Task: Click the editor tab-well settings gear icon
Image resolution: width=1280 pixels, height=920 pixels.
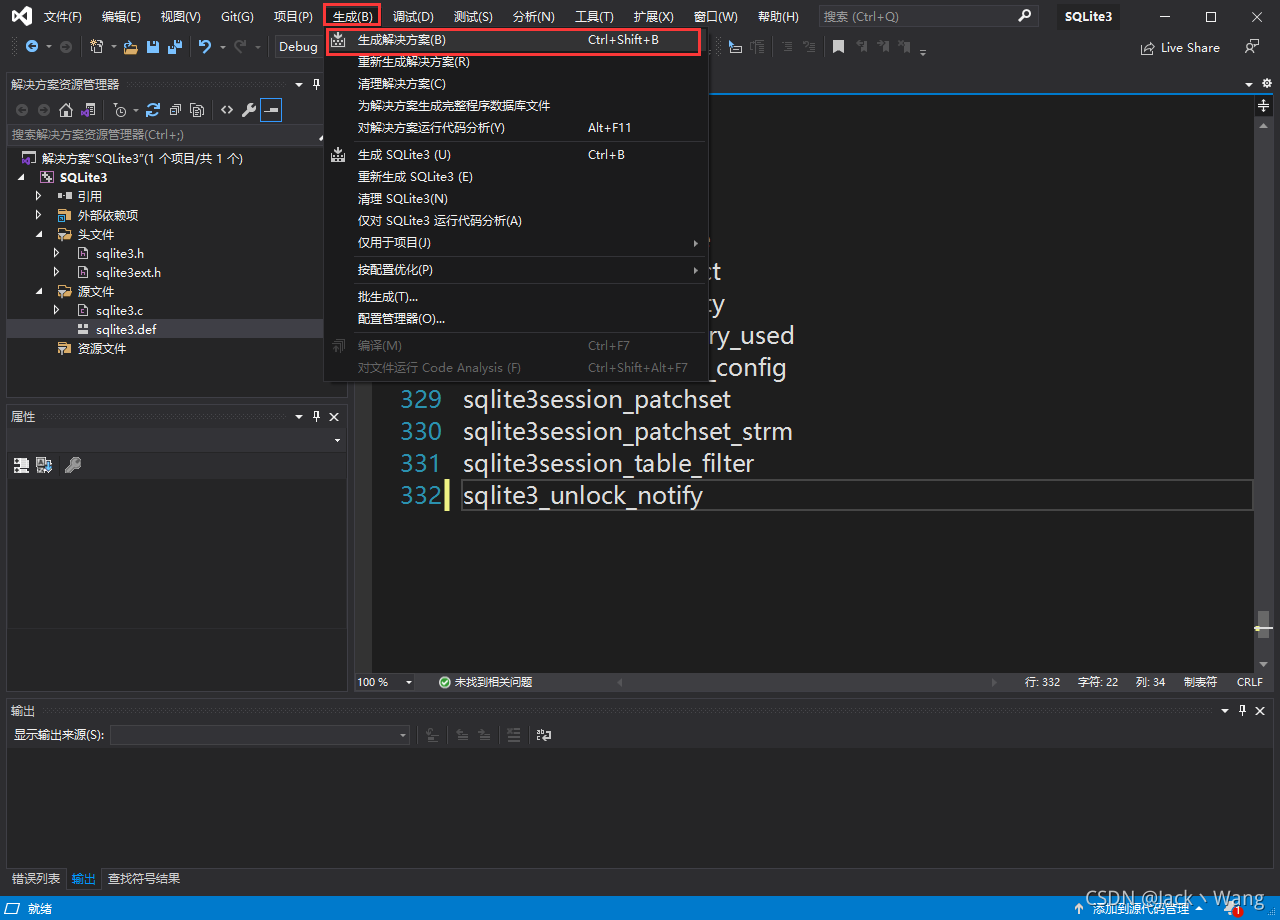Action: tap(1267, 84)
